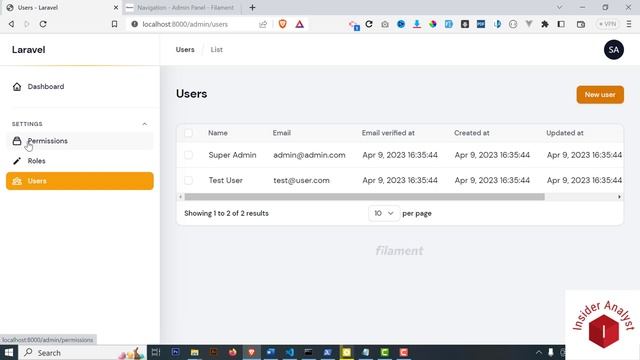Click the right scroll arrow of the table
Viewport: 640px width, 360px height.
point(619,197)
